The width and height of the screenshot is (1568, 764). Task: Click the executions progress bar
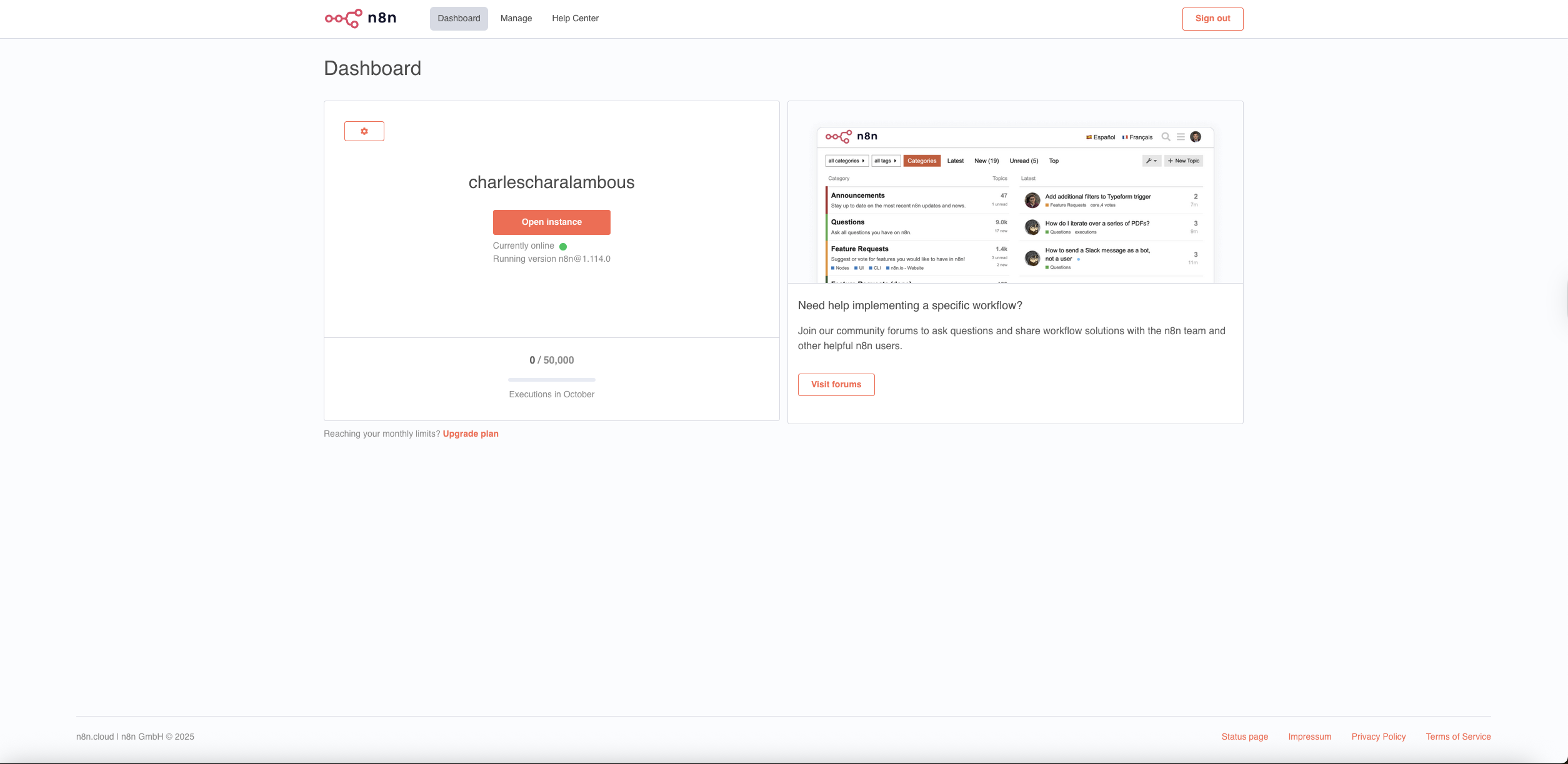(x=551, y=380)
